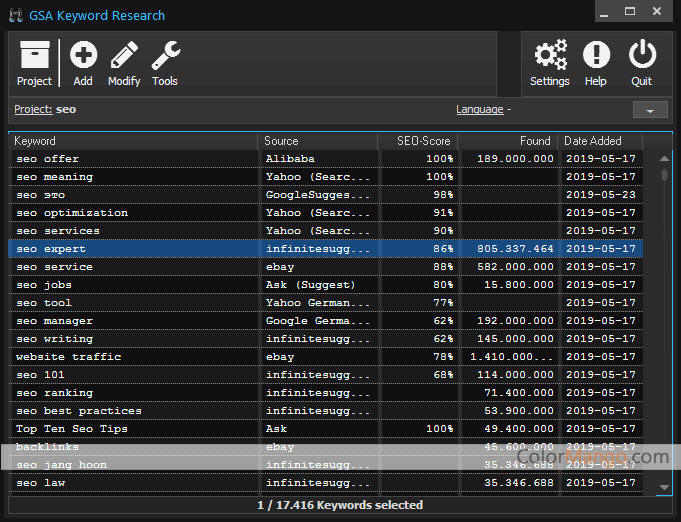
Task: Click the 98% SEO-Score cell
Action: 419,195
